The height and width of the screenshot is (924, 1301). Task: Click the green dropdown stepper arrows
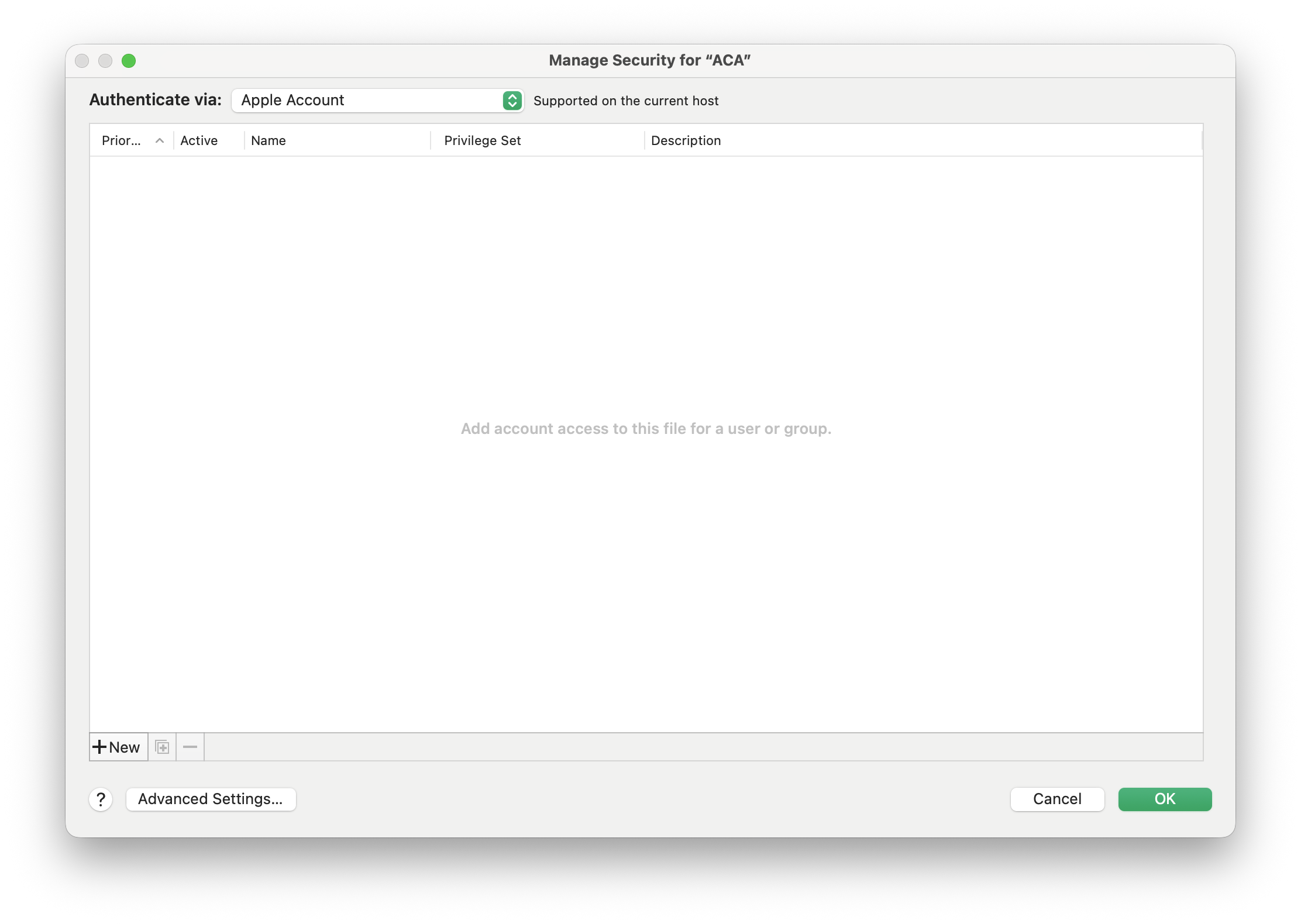tap(512, 101)
